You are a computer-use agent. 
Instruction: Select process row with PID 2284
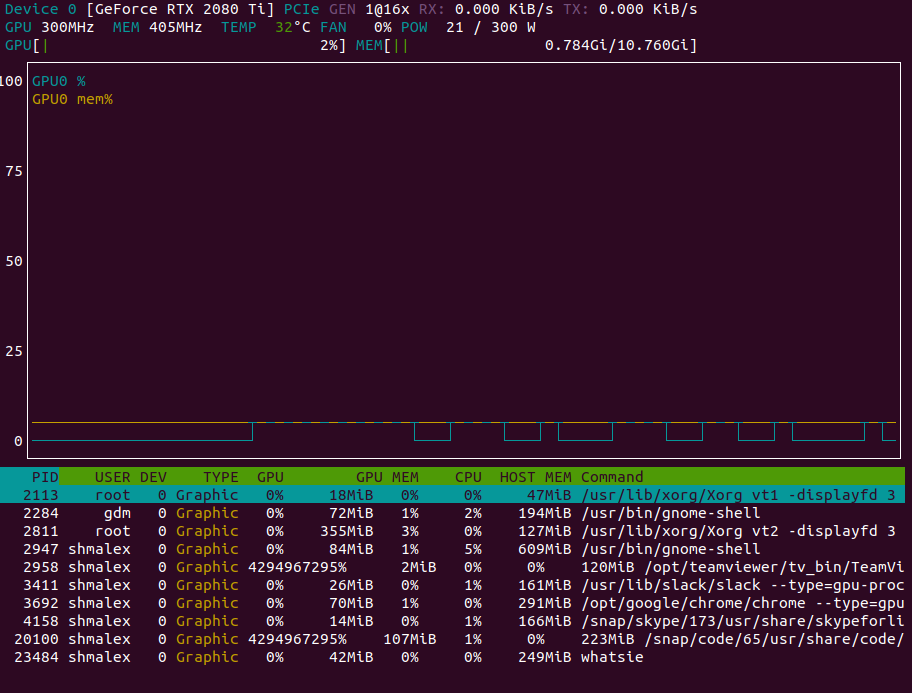453,513
